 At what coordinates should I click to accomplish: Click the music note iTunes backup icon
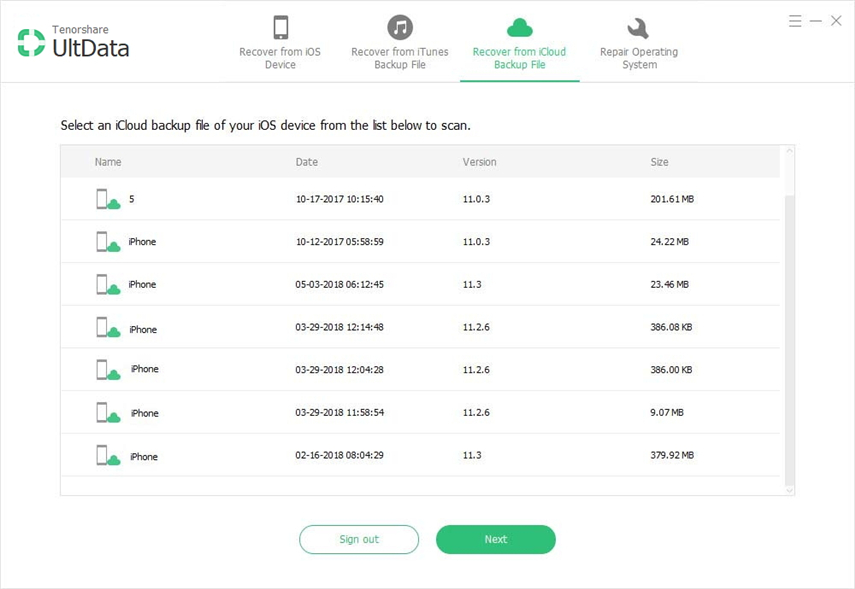[400, 27]
